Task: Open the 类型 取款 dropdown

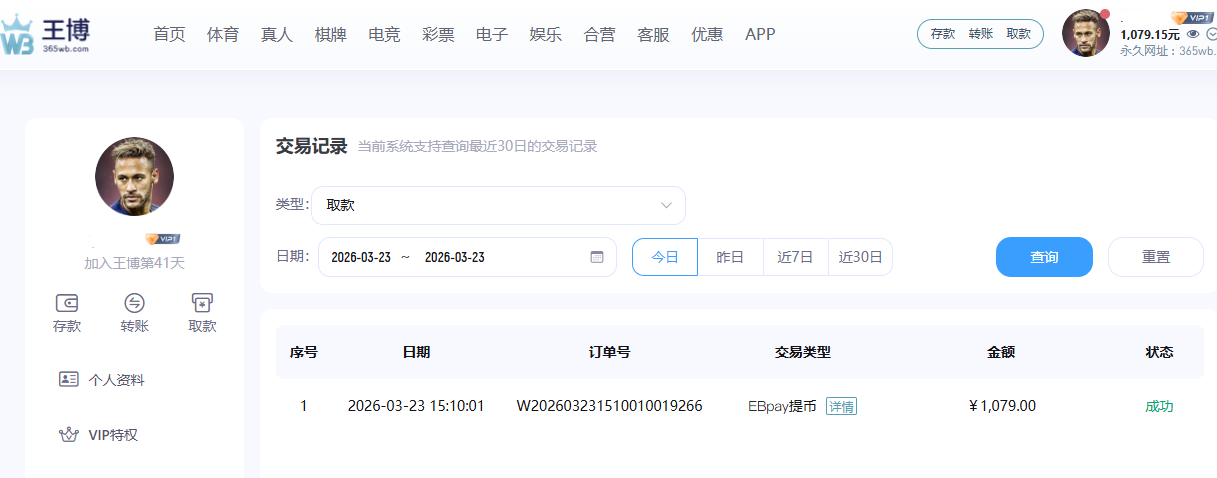Action: (x=498, y=205)
